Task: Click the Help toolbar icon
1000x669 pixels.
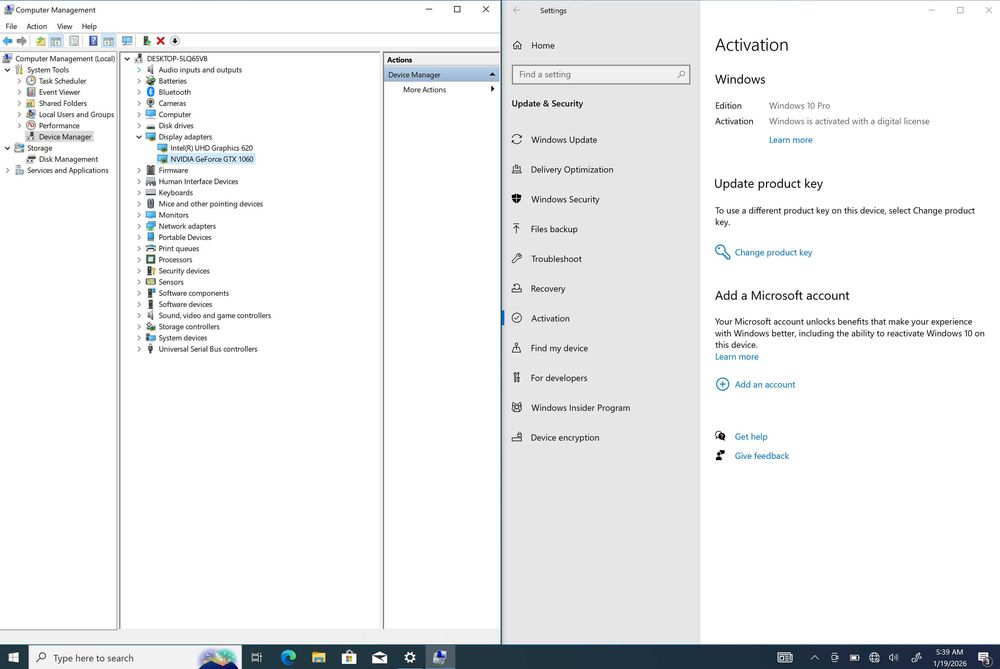Action: click(93, 41)
